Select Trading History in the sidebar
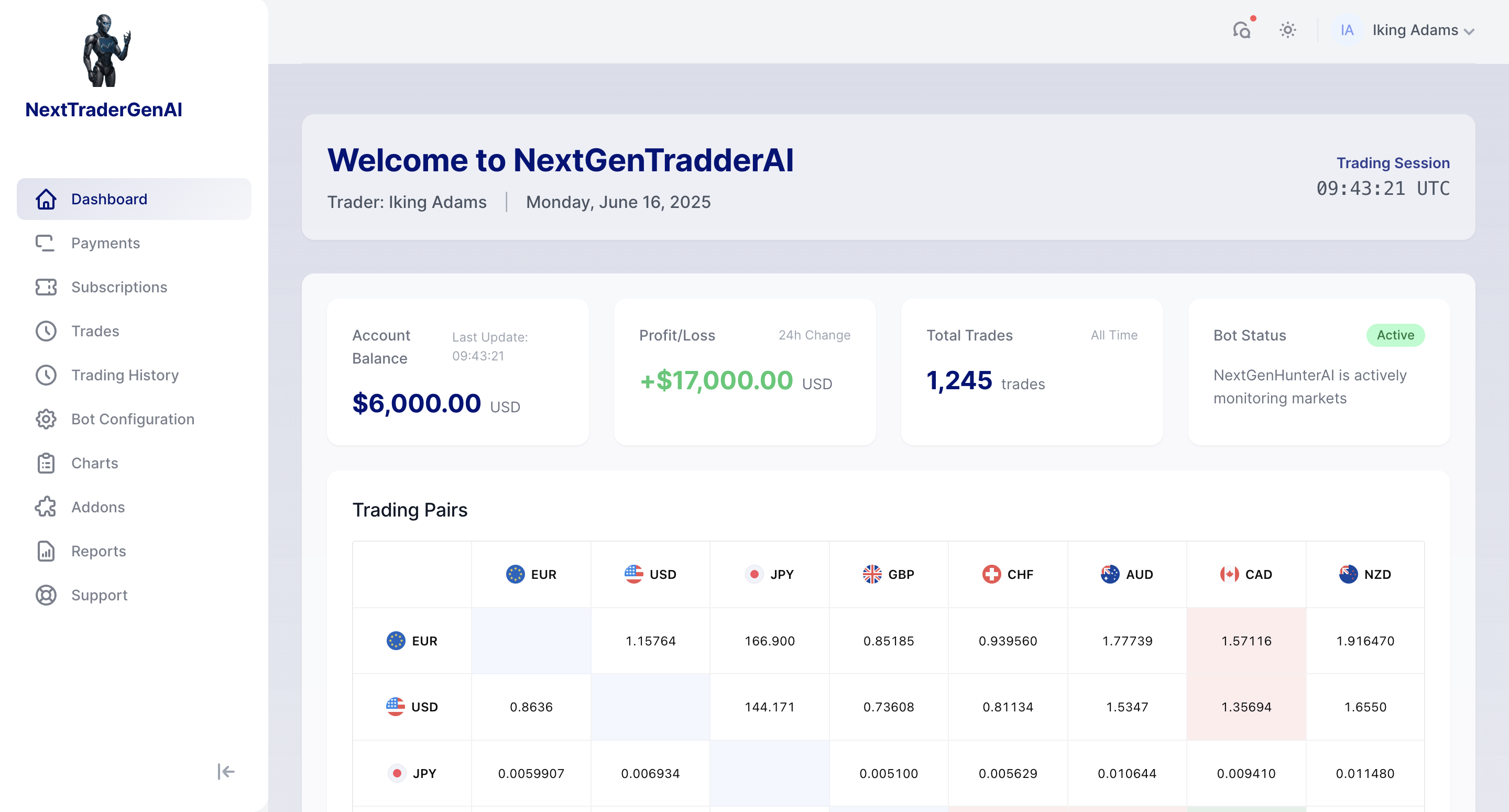The height and width of the screenshot is (812, 1509). point(125,375)
